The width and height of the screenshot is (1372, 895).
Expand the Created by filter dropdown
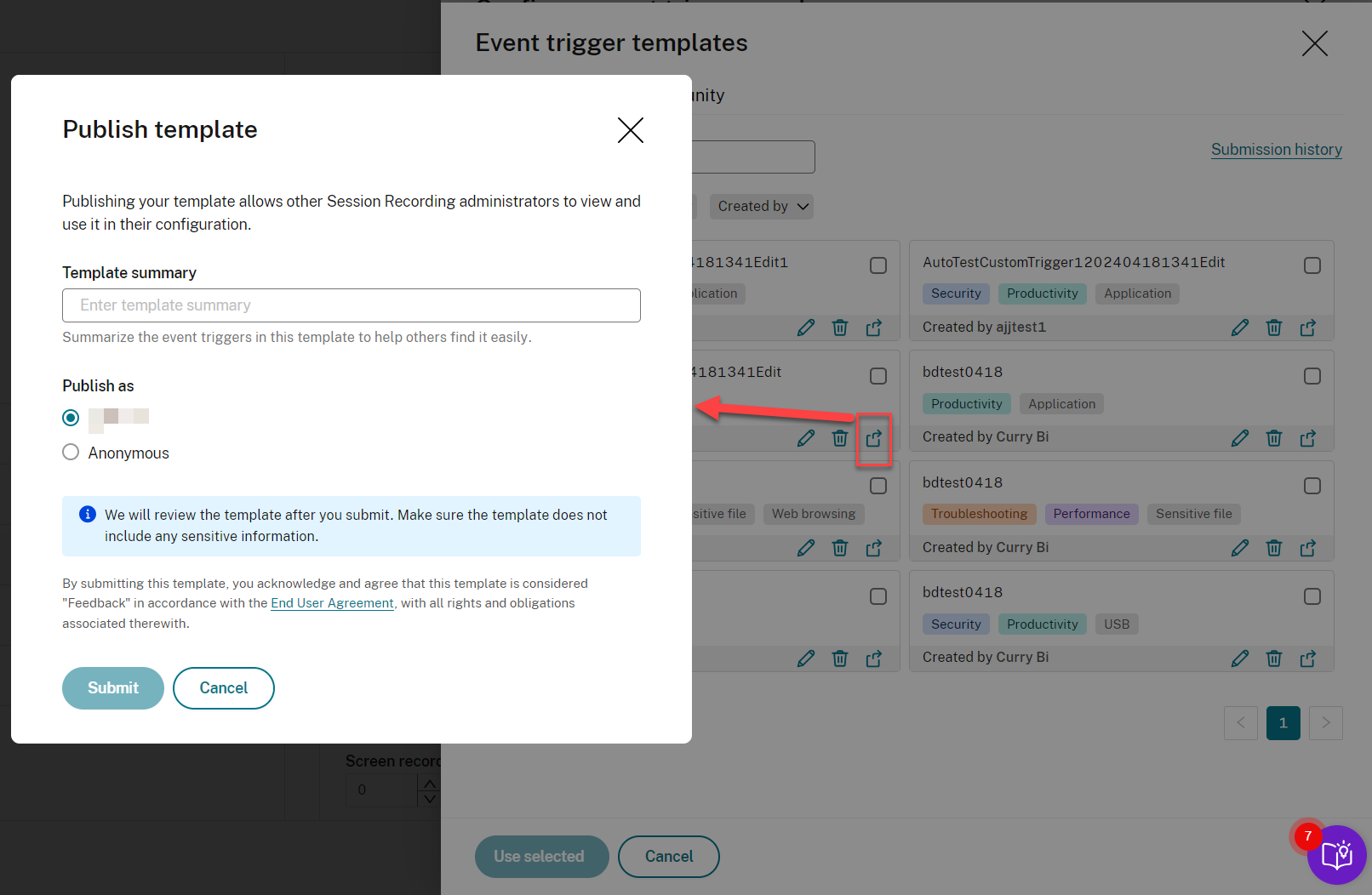click(x=762, y=207)
